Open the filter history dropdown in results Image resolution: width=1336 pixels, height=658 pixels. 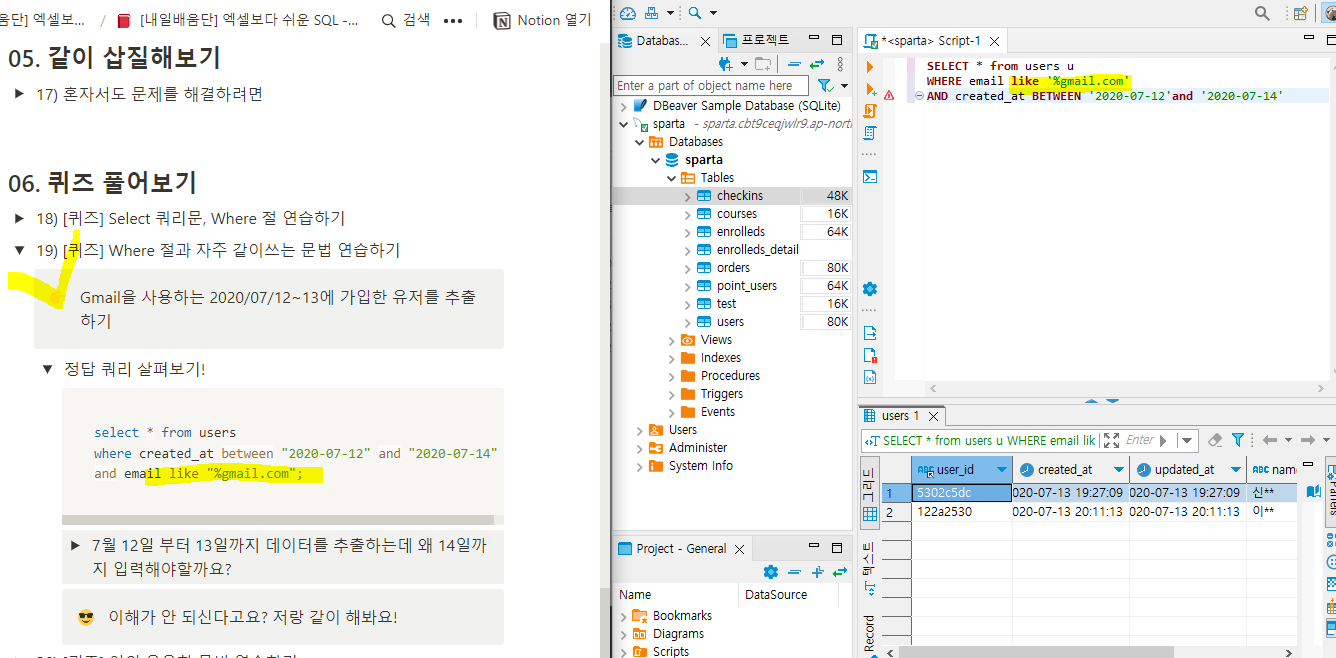tap(1187, 440)
